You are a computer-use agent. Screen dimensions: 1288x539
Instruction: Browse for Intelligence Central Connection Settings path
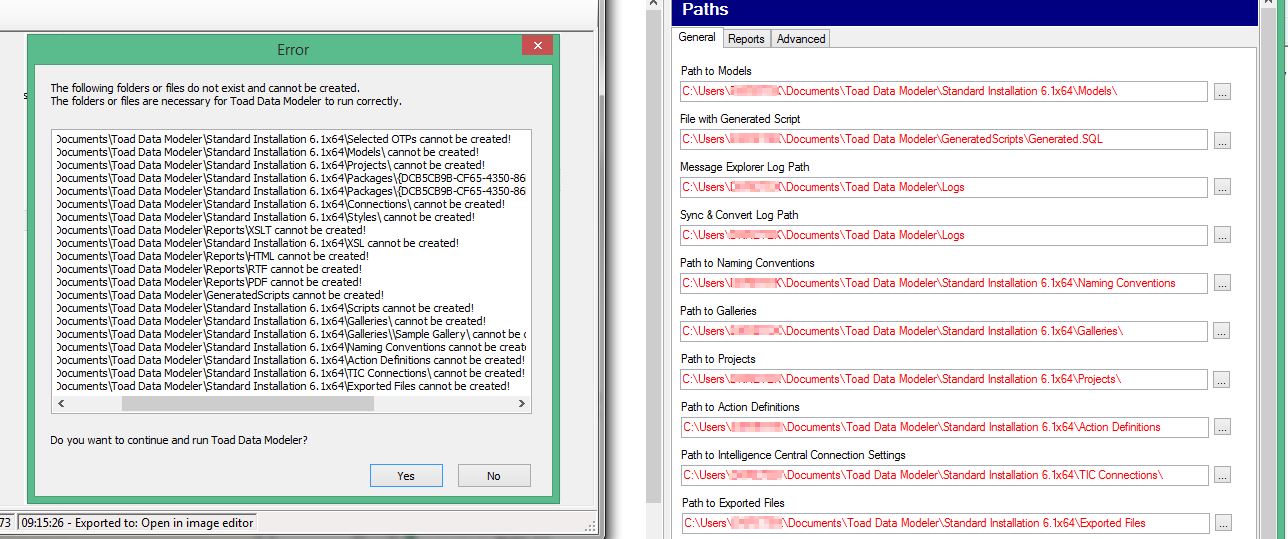point(1222,475)
